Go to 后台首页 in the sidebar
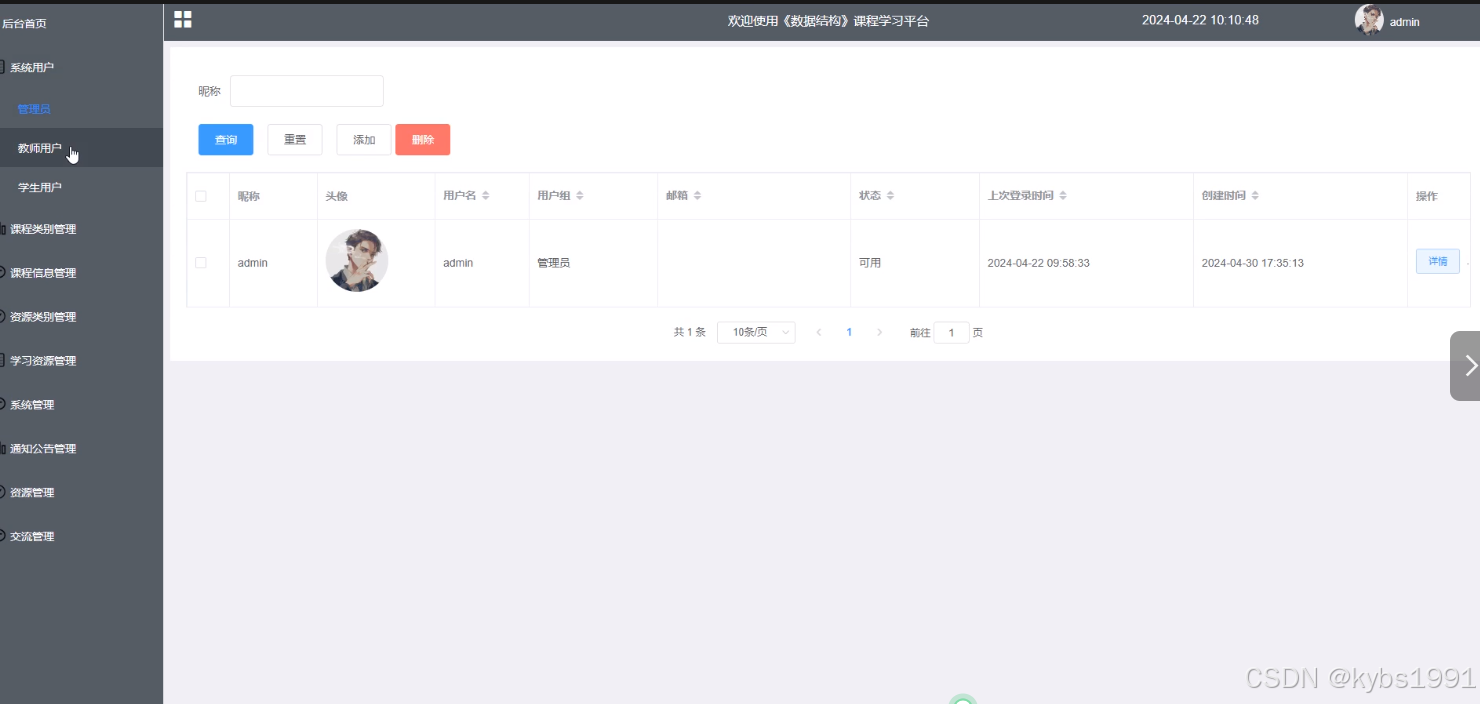 [81, 23]
